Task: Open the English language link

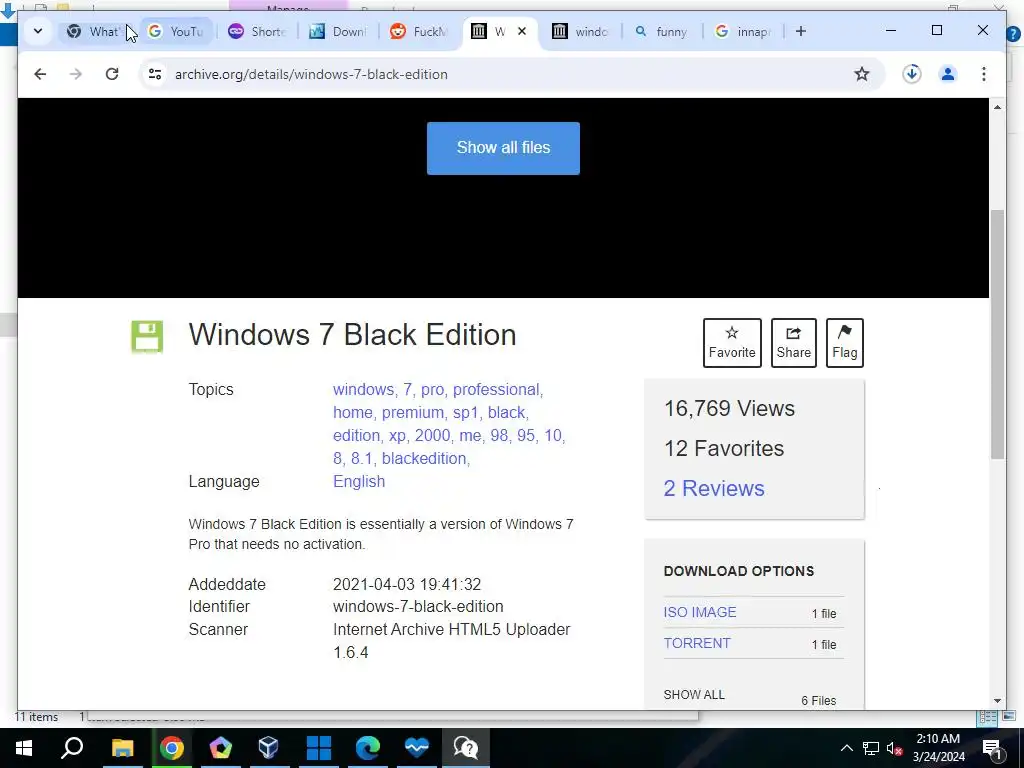Action: point(359,481)
